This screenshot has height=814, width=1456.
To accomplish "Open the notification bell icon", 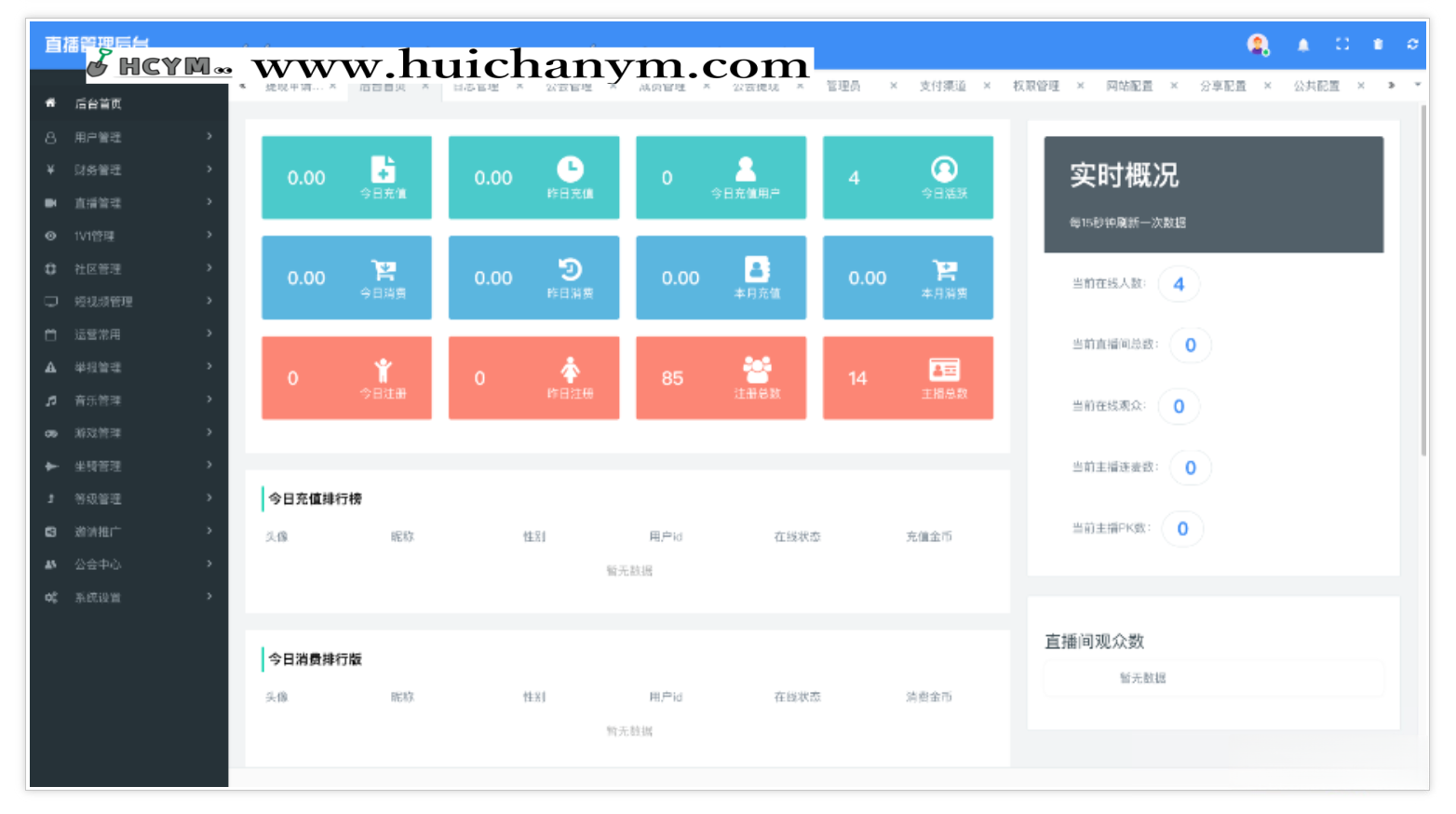I will point(1303,44).
